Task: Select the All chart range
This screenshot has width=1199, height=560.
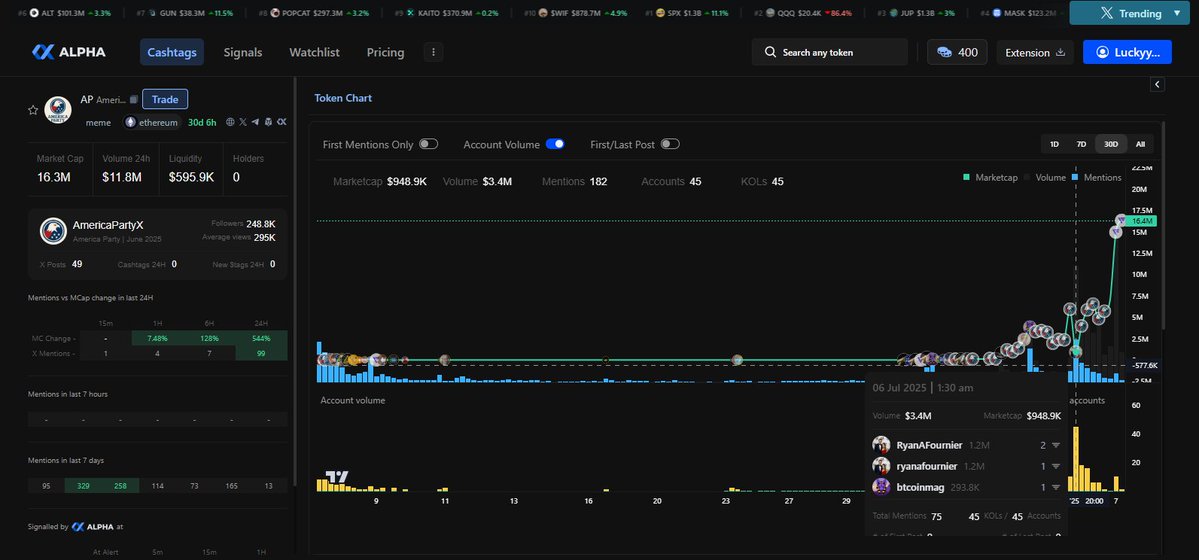Action: pos(1140,144)
